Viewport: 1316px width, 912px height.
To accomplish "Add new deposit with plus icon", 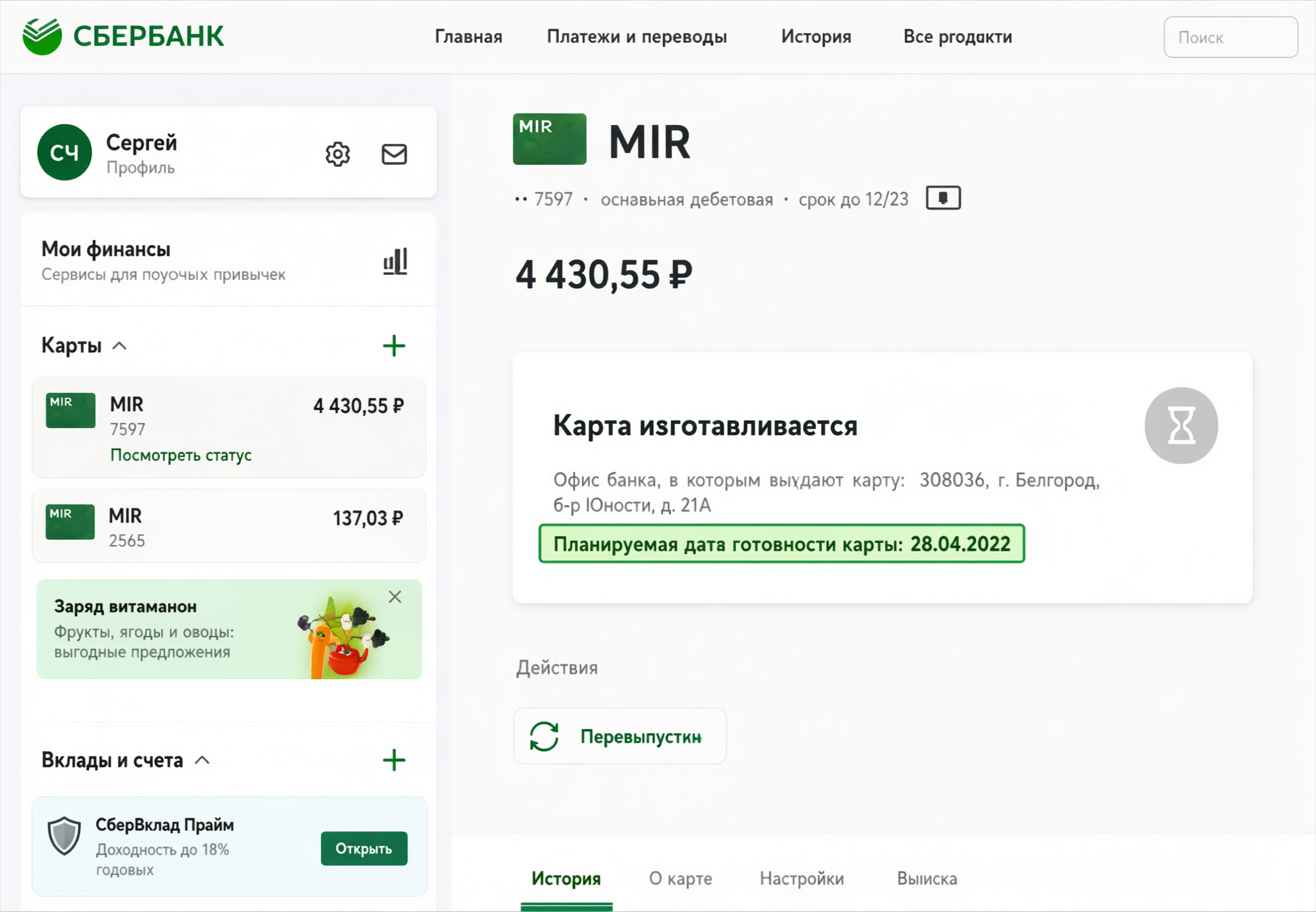I will [394, 760].
